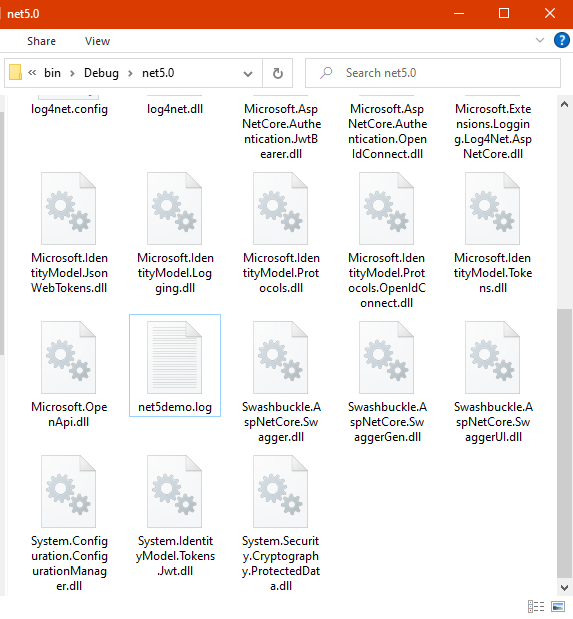Screen dimensions: 573x619
Task: Switch to large icons view layout icon
Action: 558,606
